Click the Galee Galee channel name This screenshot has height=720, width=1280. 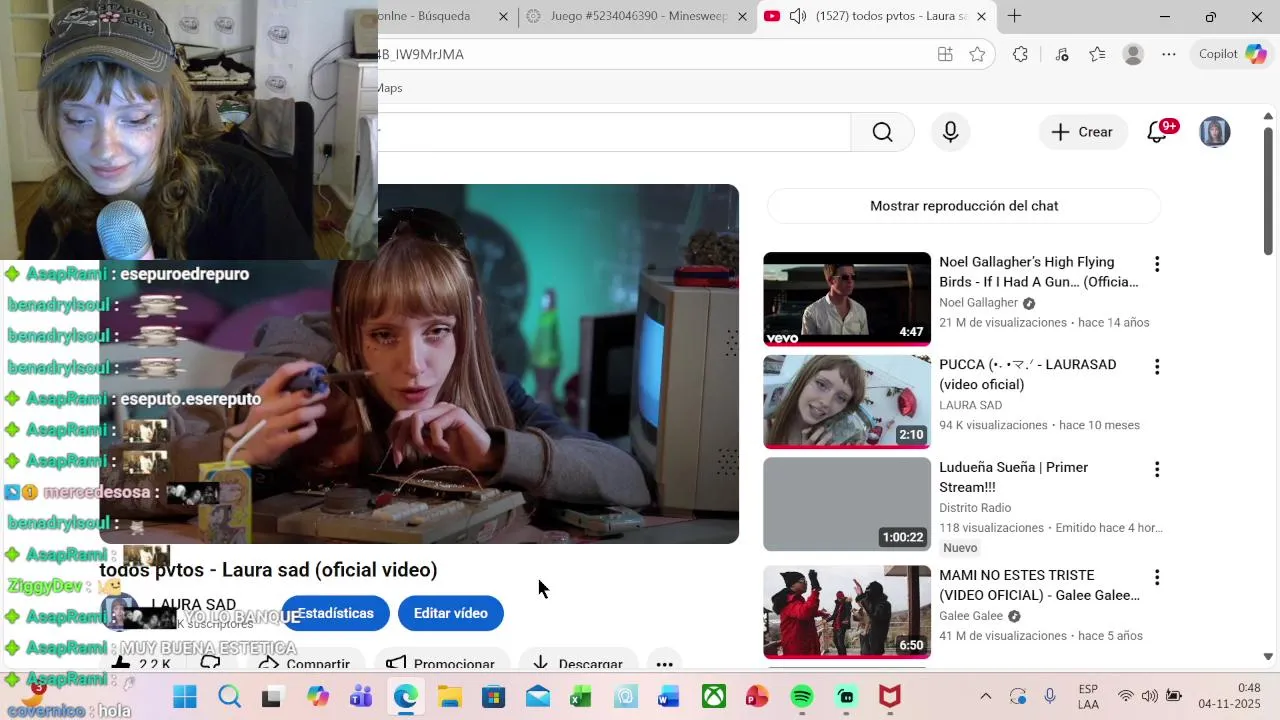[x=971, y=616]
